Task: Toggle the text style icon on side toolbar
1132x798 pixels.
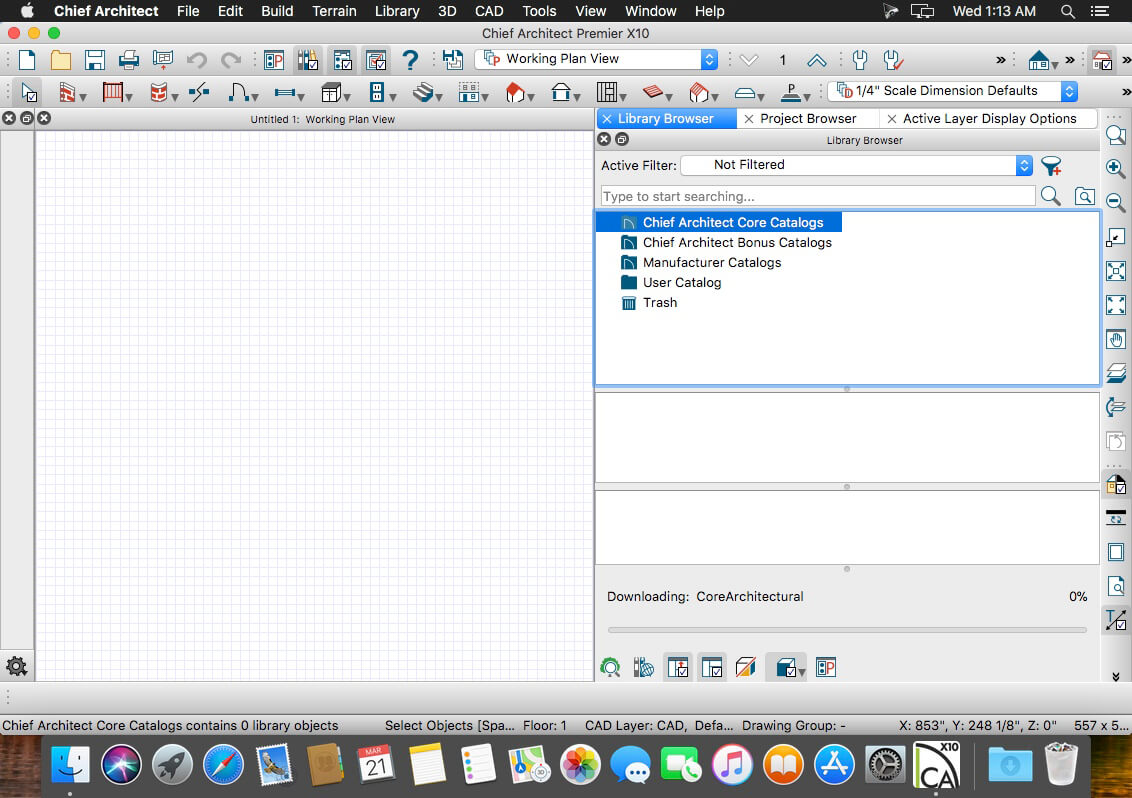Action: 1115,620
